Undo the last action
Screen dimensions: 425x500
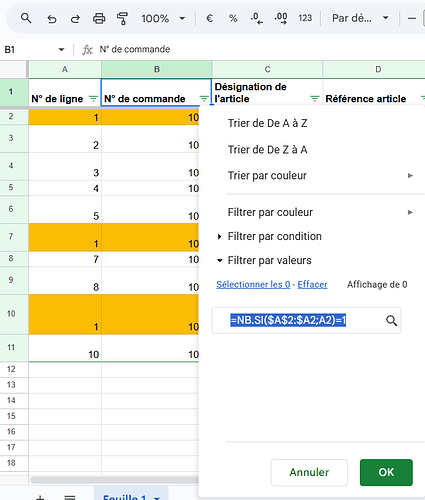click(x=52, y=19)
